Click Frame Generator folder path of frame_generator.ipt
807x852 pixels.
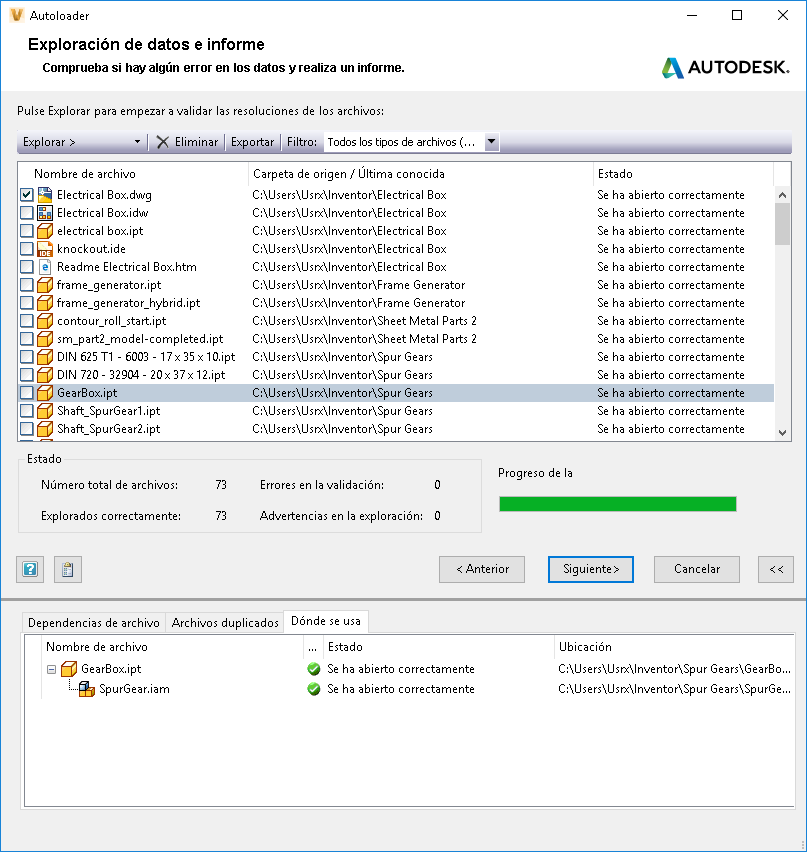coord(359,285)
